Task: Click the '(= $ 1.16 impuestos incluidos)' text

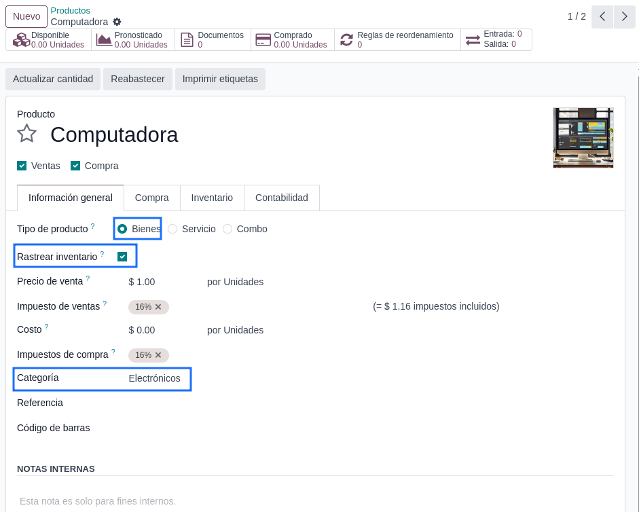Action: (436, 307)
